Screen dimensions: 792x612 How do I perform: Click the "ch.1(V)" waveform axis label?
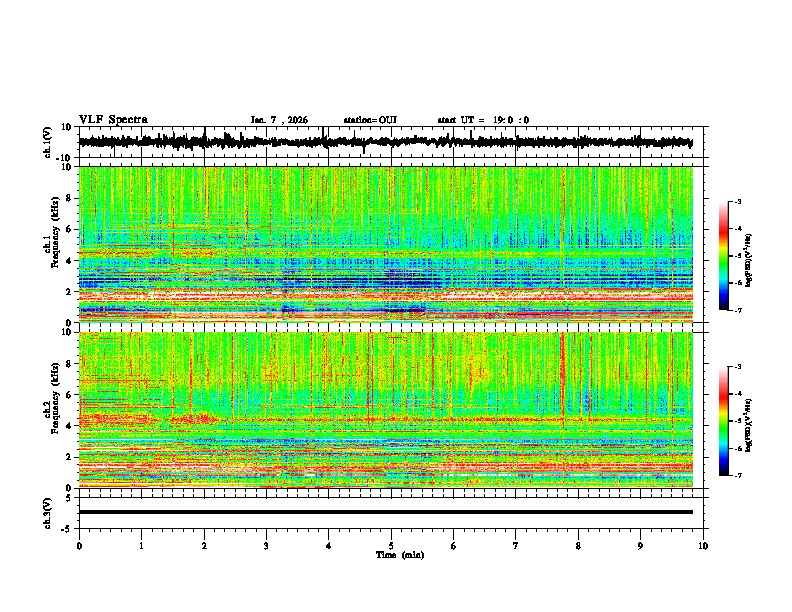tap(48, 142)
